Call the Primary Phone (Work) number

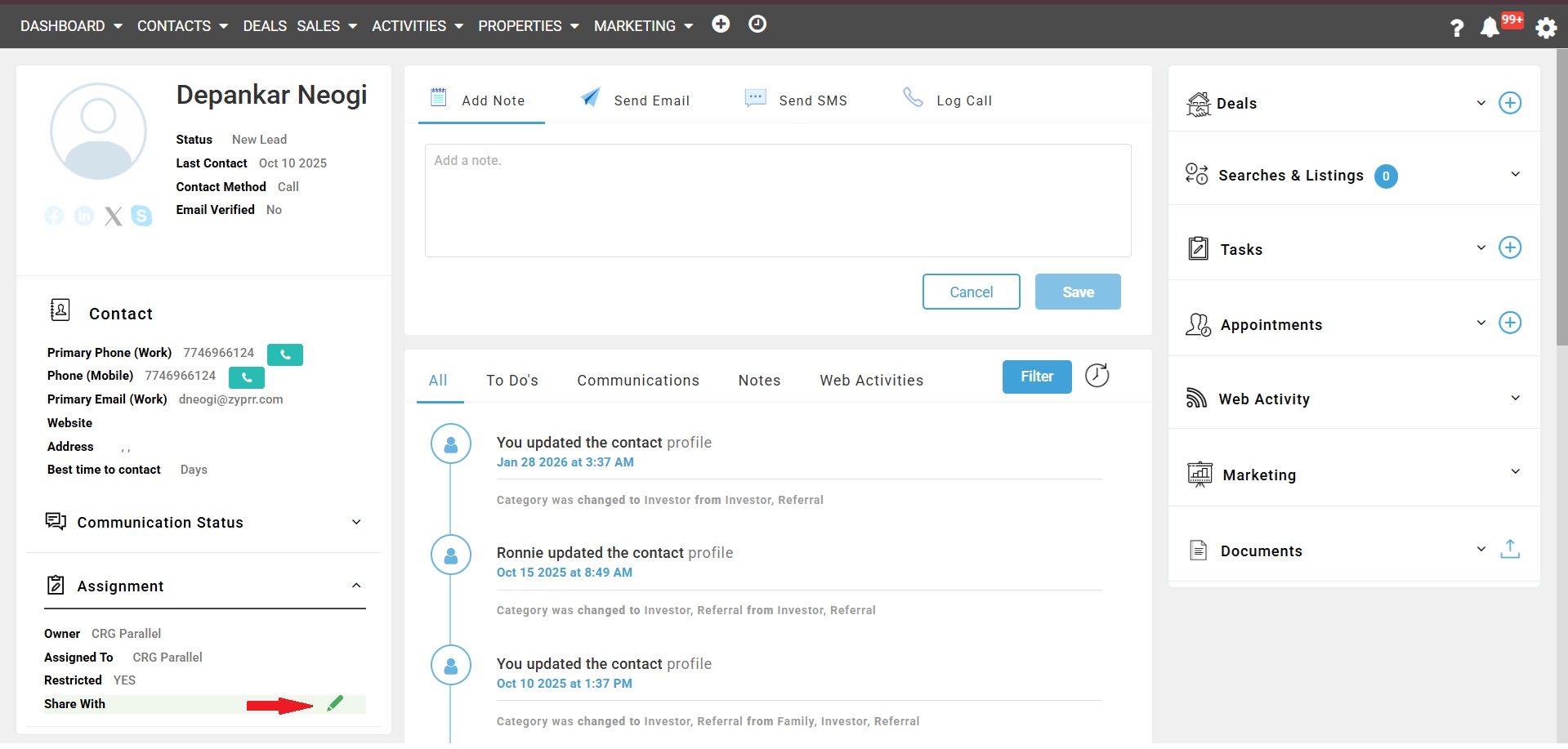tap(284, 354)
